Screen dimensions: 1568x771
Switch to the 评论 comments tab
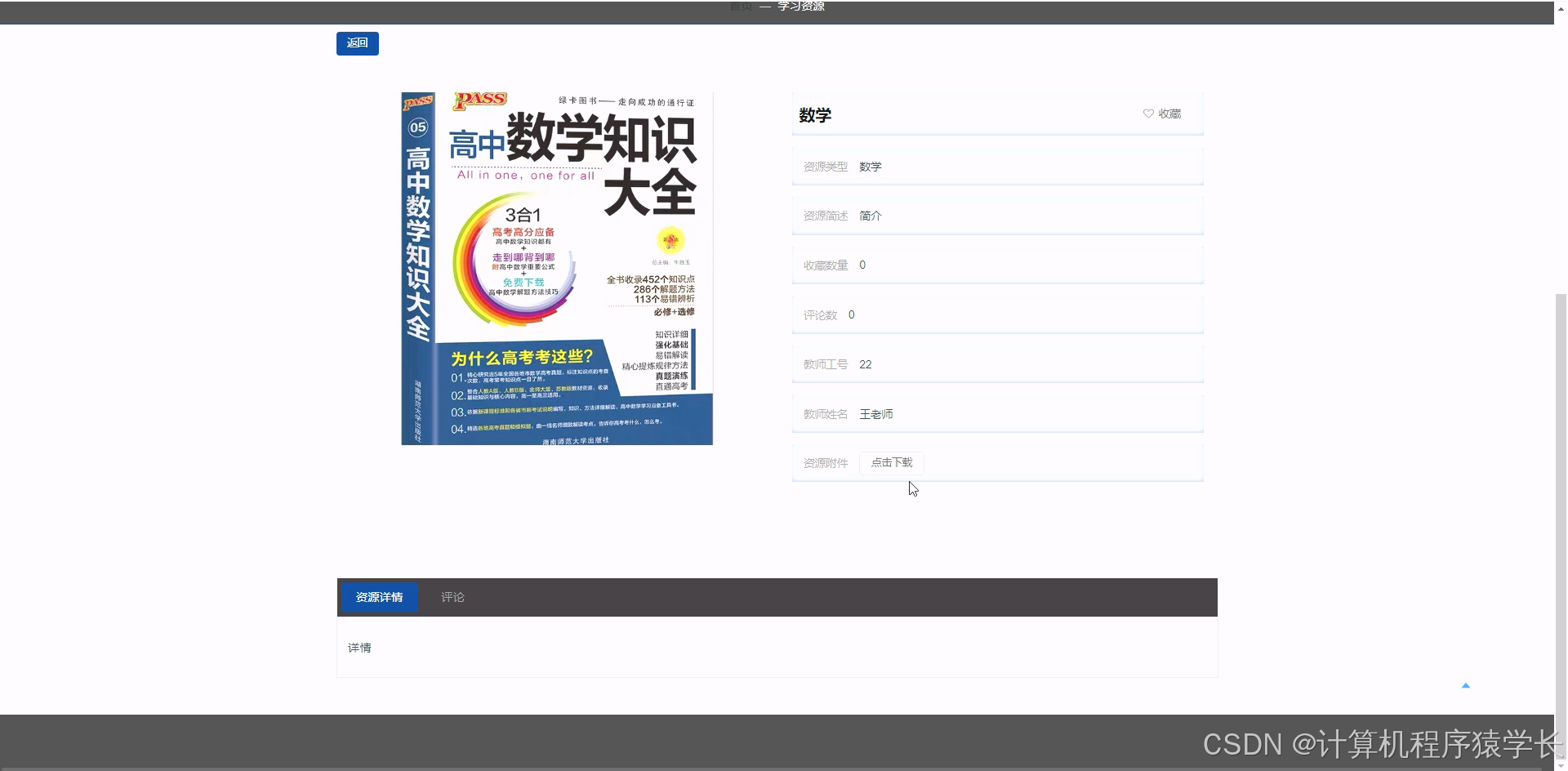tap(452, 597)
